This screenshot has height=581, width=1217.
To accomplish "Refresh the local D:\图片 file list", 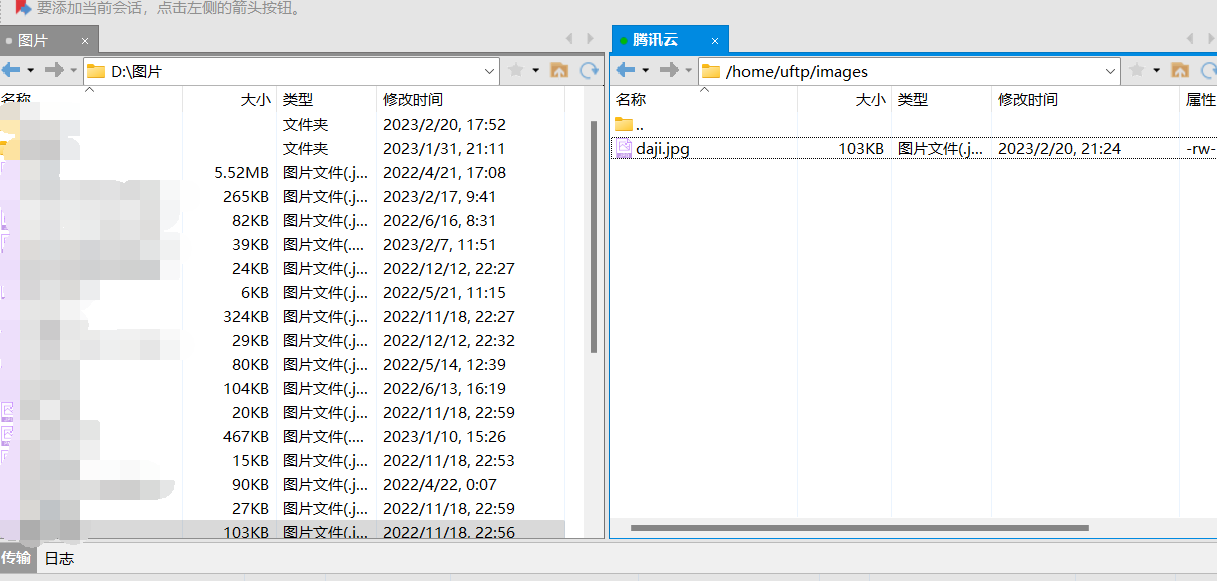I will click(590, 70).
